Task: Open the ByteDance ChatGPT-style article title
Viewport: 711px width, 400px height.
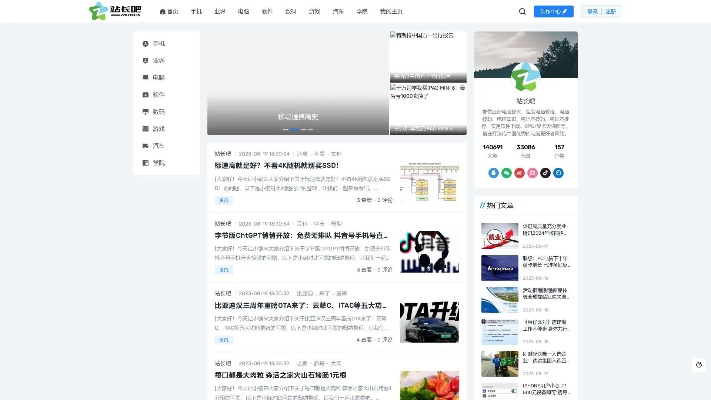Action: [x=302, y=235]
